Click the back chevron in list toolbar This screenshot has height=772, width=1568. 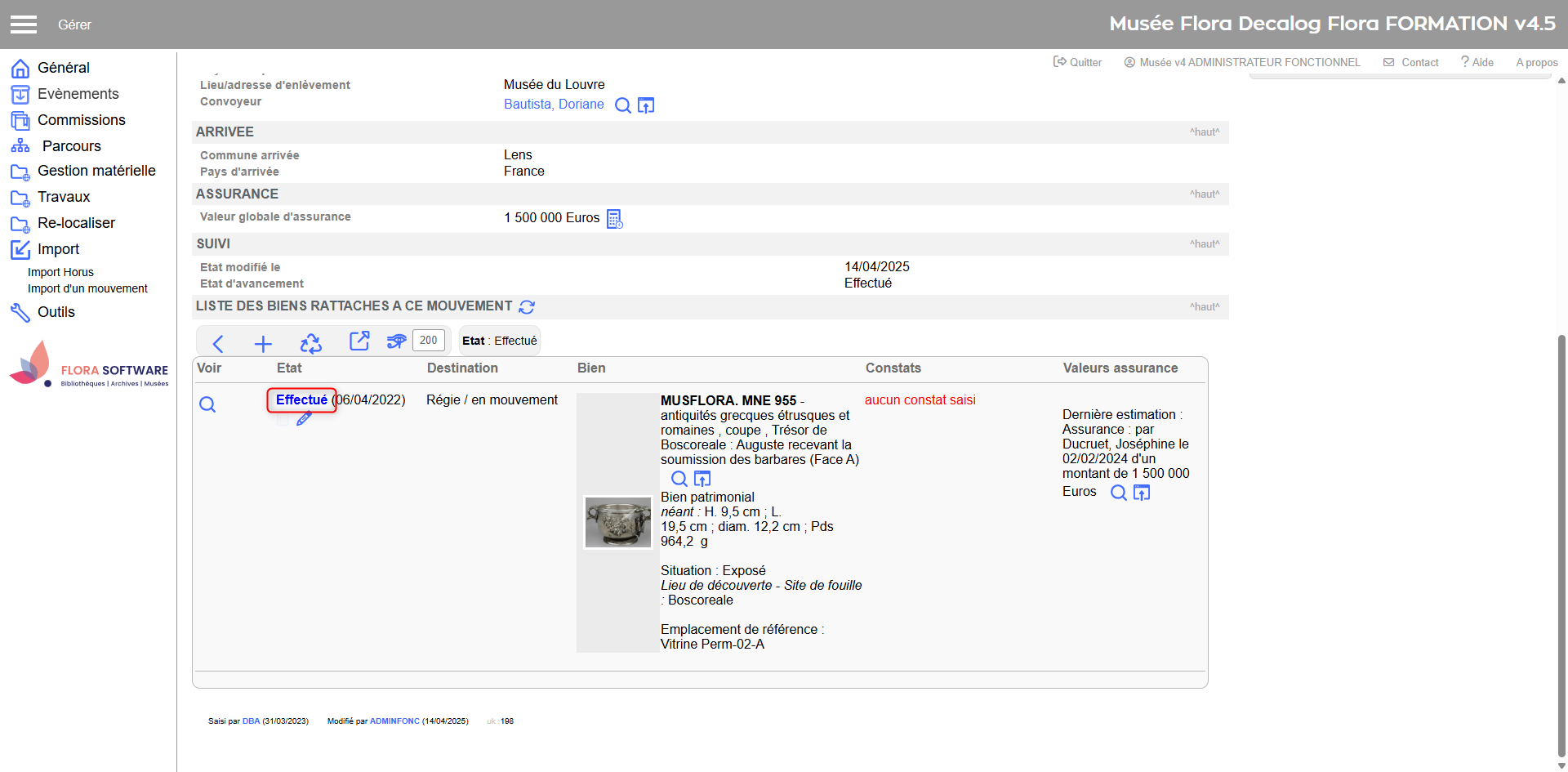point(218,344)
